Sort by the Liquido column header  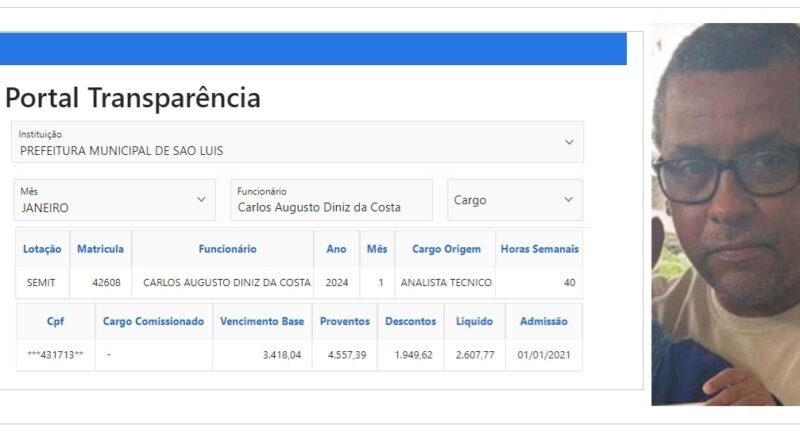(x=473, y=322)
